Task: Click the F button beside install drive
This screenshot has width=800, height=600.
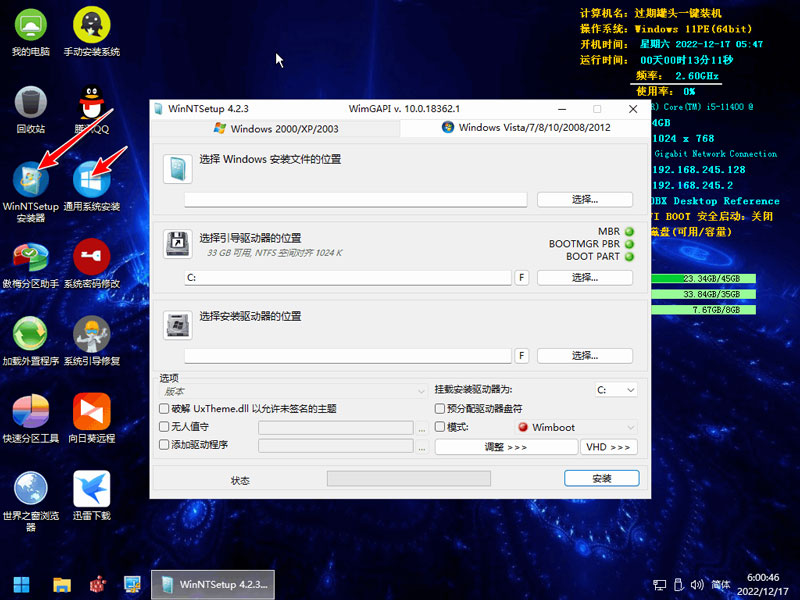Action: tap(521, 356)
